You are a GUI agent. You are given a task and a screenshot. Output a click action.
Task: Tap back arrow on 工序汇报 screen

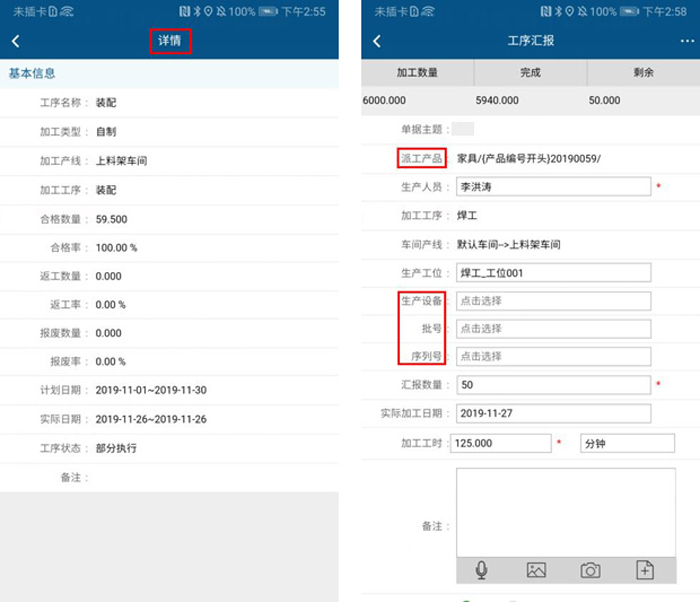377,41
